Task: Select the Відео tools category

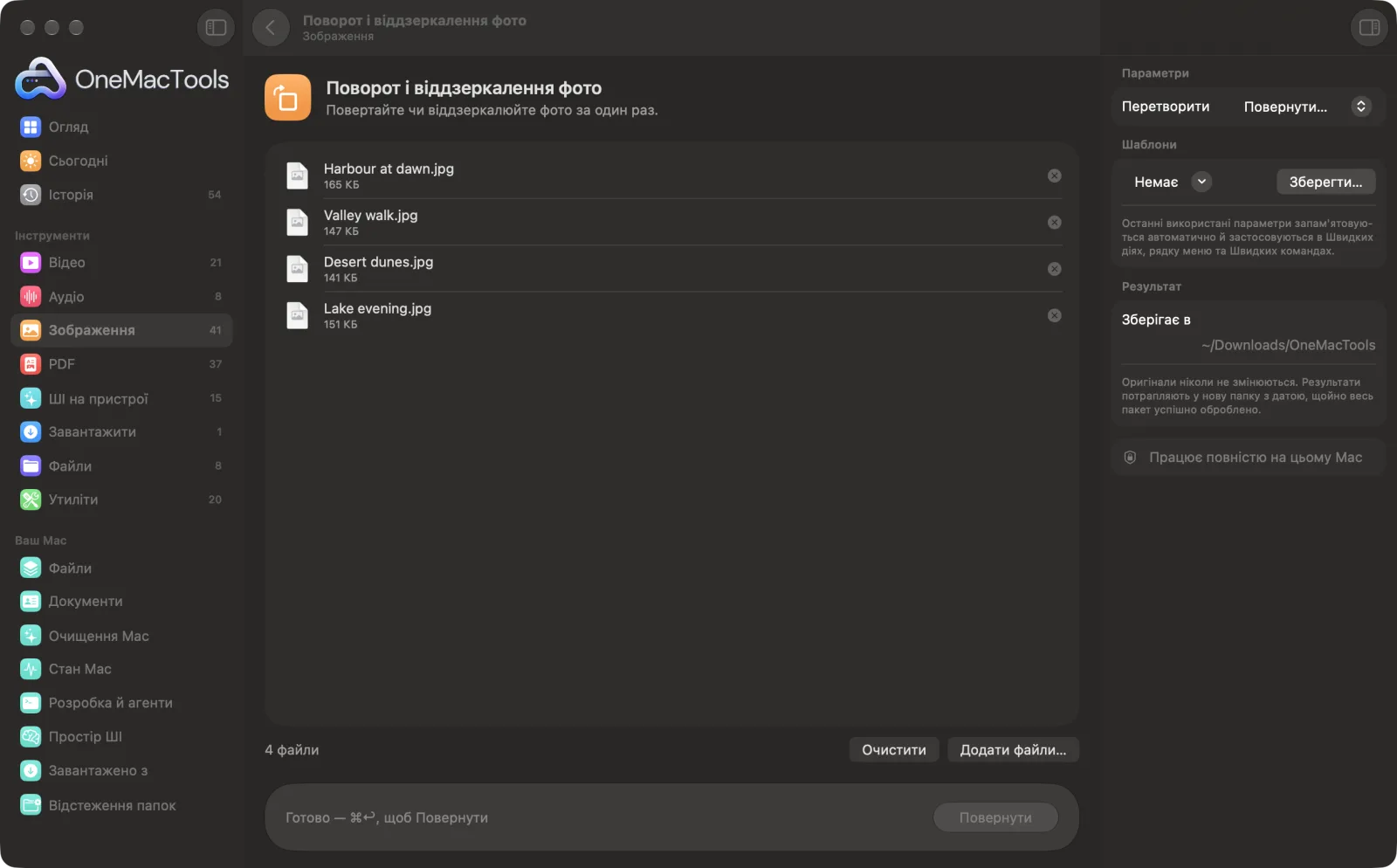Action: pyautogui.click(x=121, y=262)
